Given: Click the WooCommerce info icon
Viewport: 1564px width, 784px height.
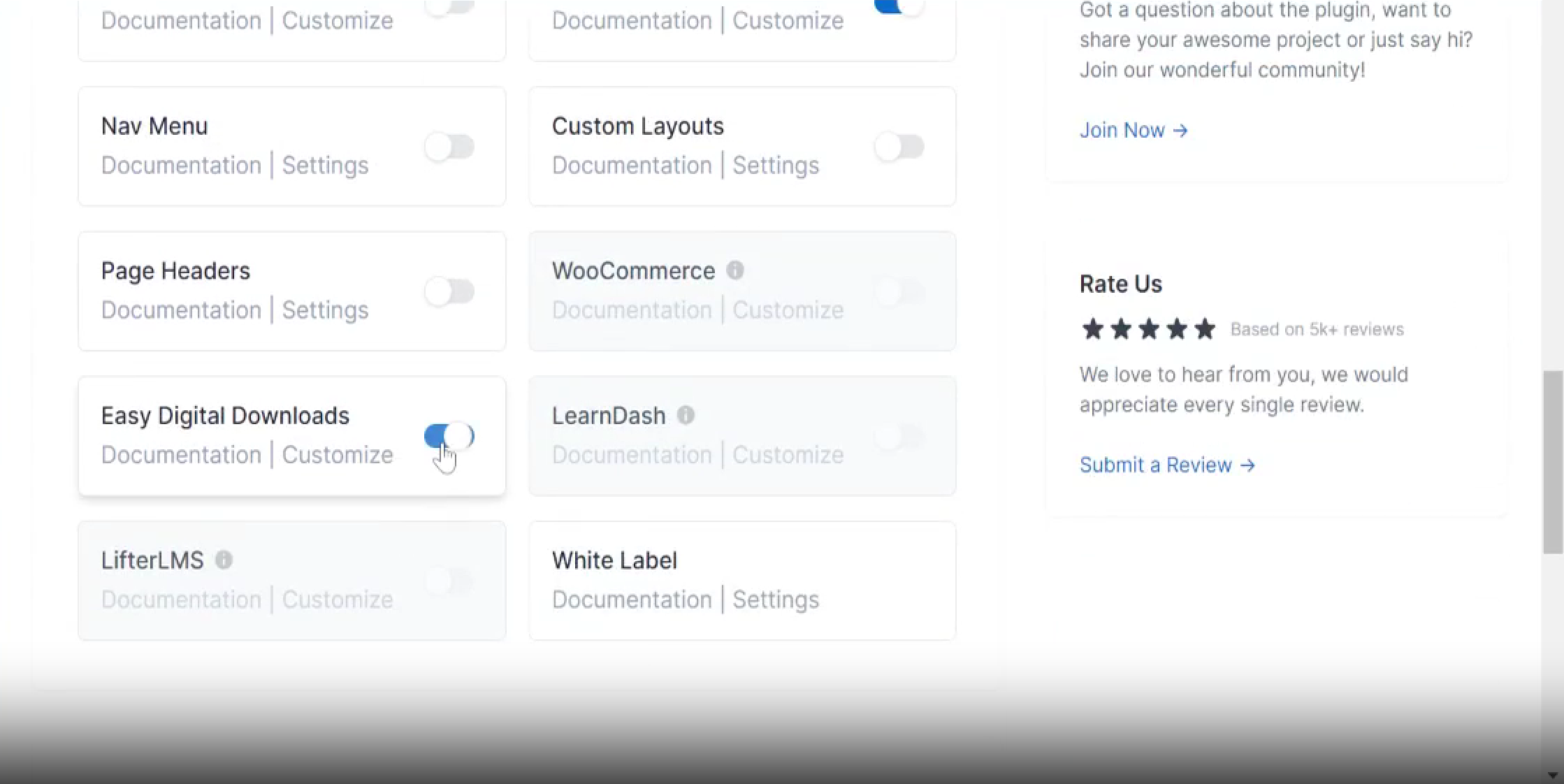Looking at the screenshot, I should click(734, 270).
